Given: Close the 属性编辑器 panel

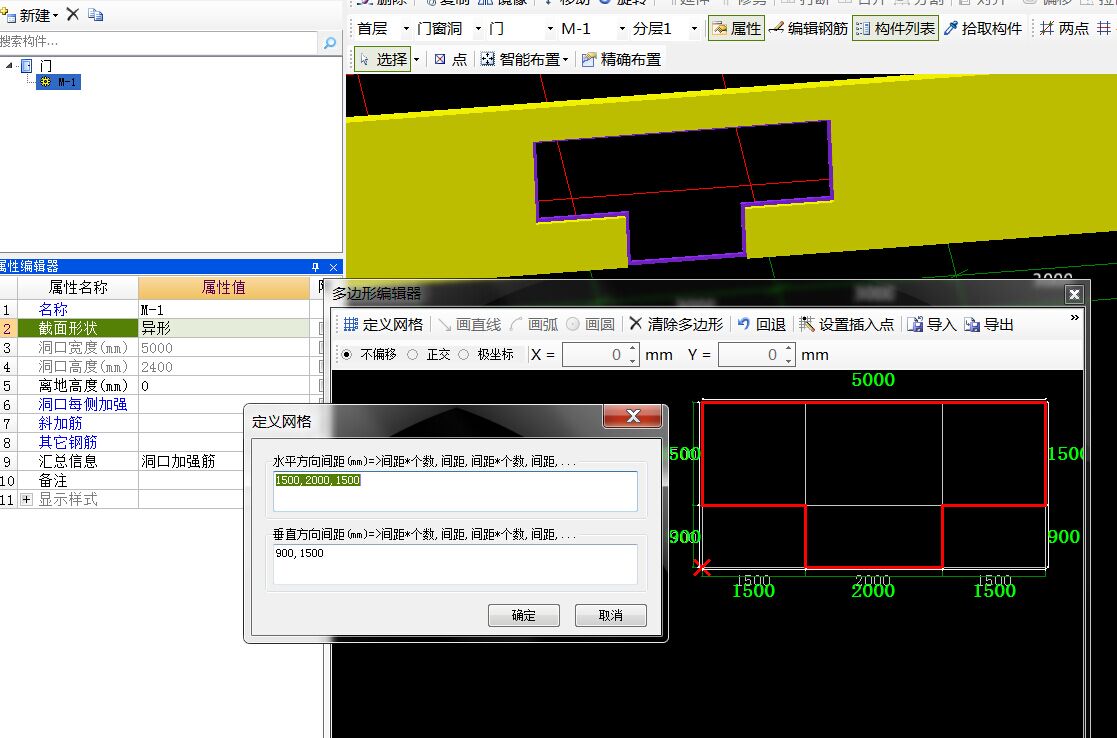Looking at the screenshot, I should 333,267.
